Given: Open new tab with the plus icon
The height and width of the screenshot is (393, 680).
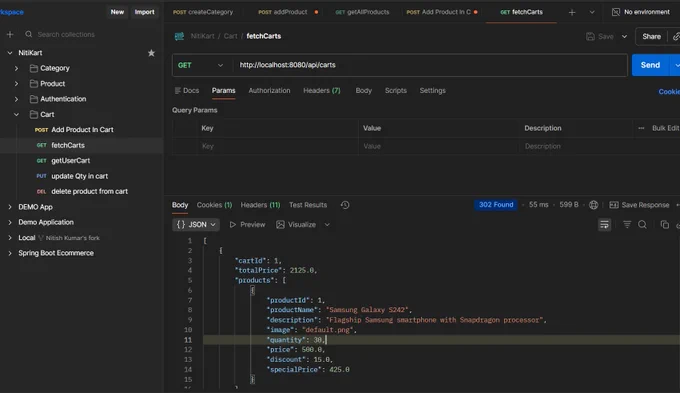Looking at the screenshot, I should coord(572,13).
